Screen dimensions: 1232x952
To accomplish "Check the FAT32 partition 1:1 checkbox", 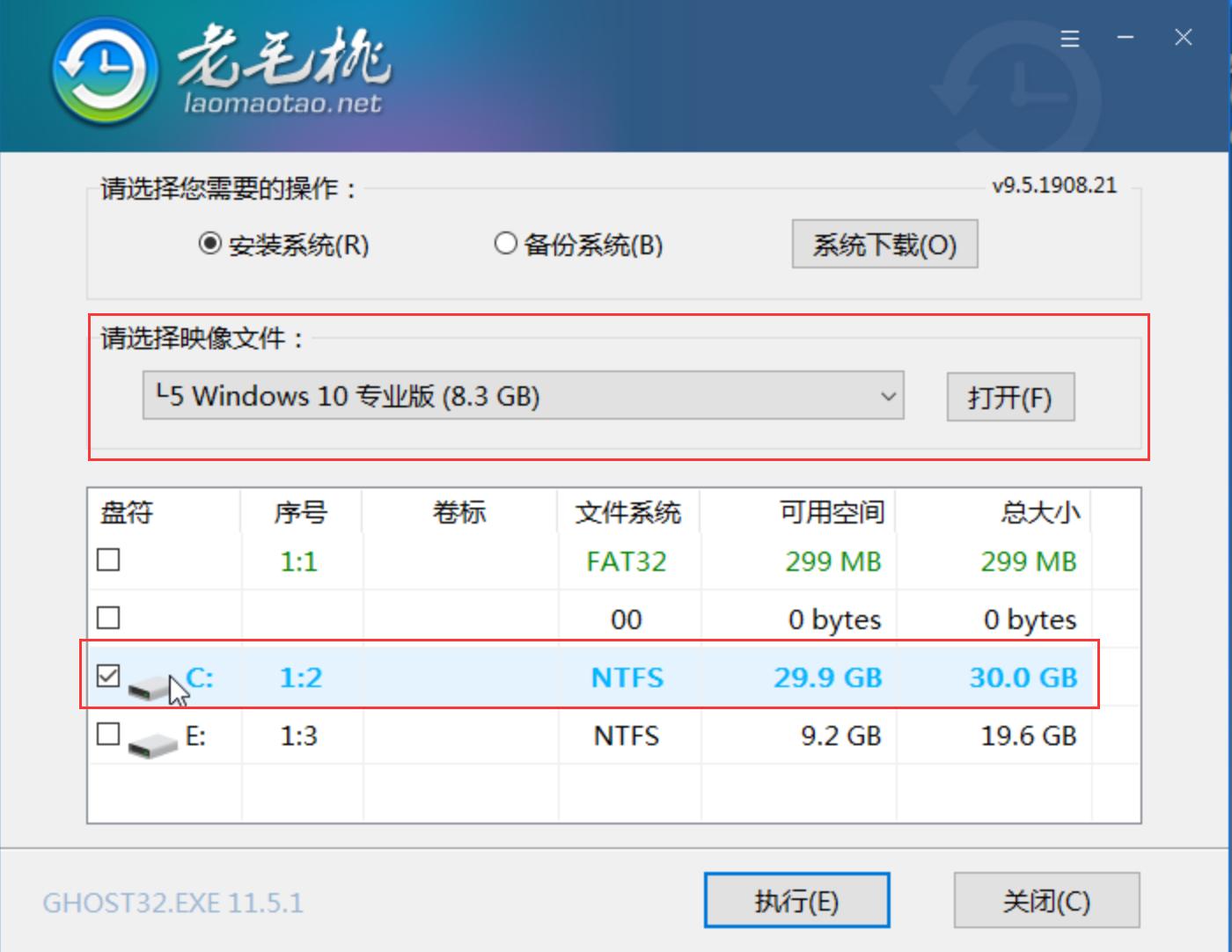I will [107, 560].
